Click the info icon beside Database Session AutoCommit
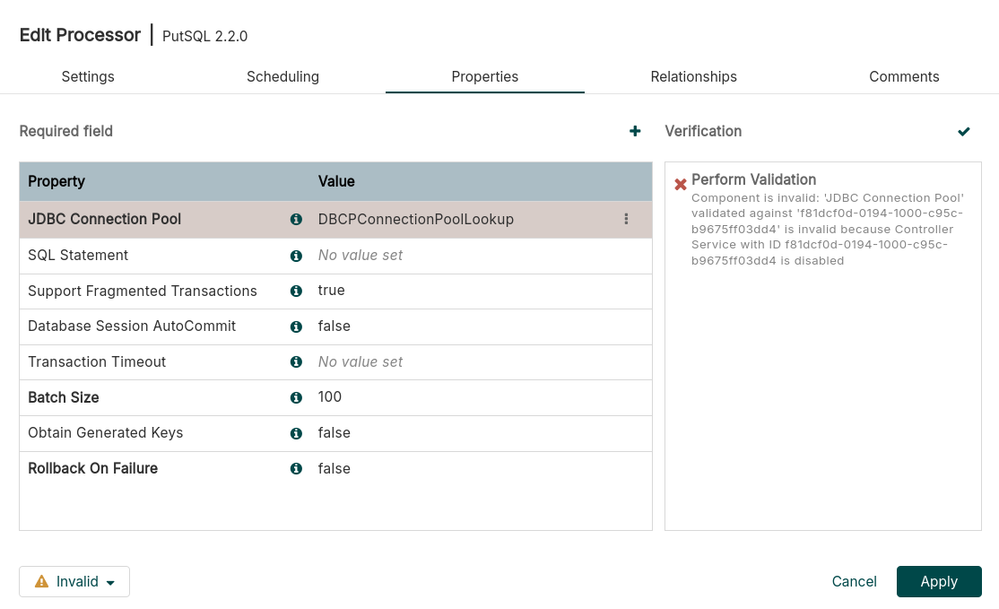 (296, 326)
